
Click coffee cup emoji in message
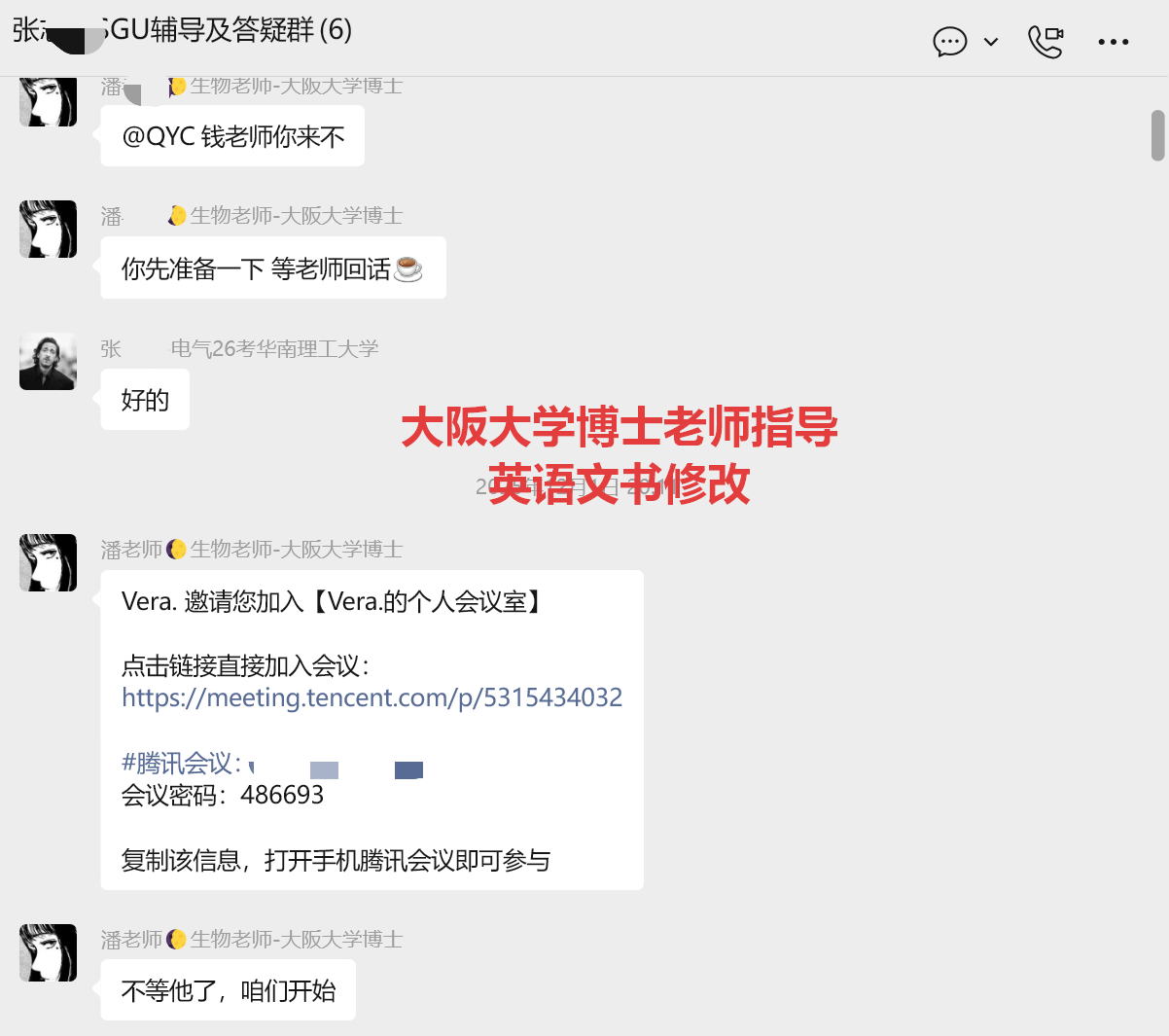(408, 268)
